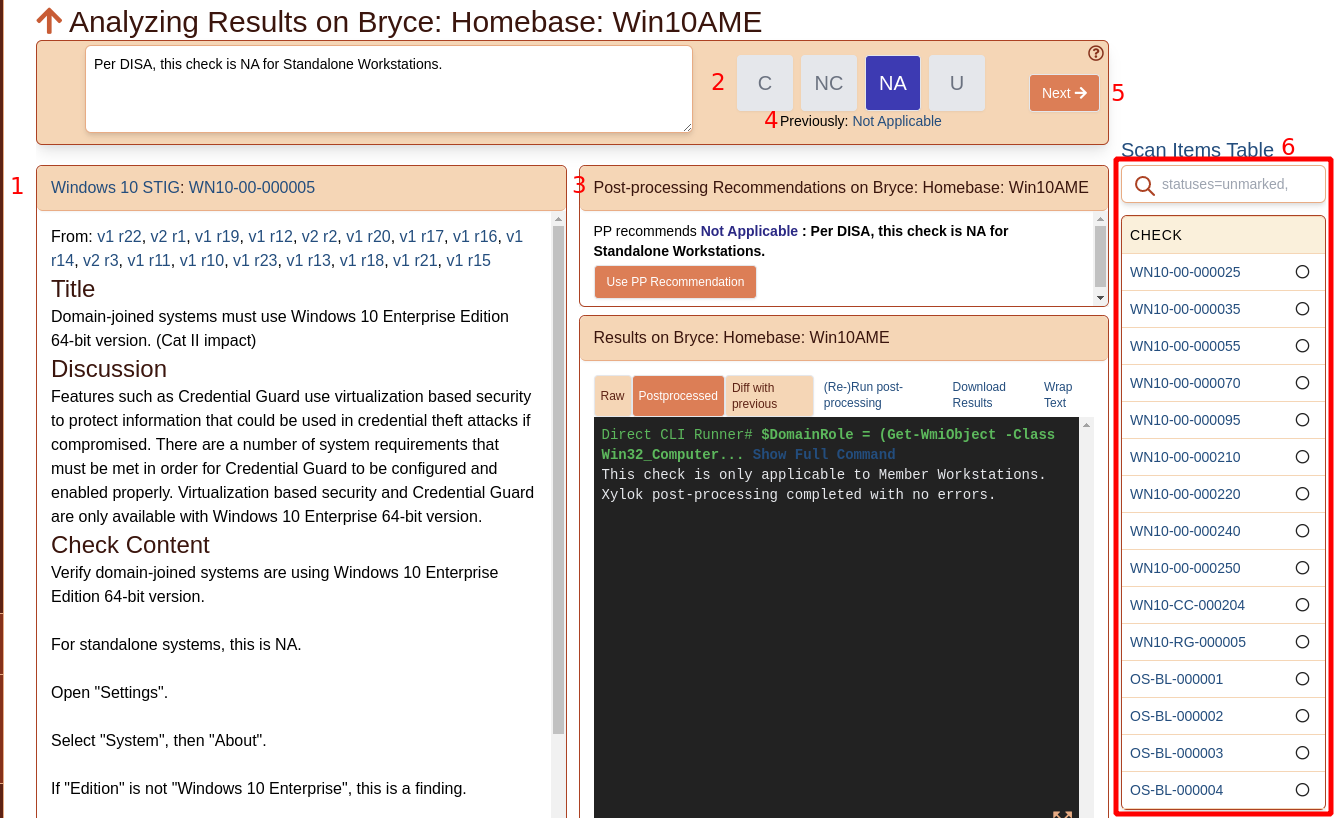Click Show Full Command link
Viewport: 1337px width, 818px height.
(824, 454)
